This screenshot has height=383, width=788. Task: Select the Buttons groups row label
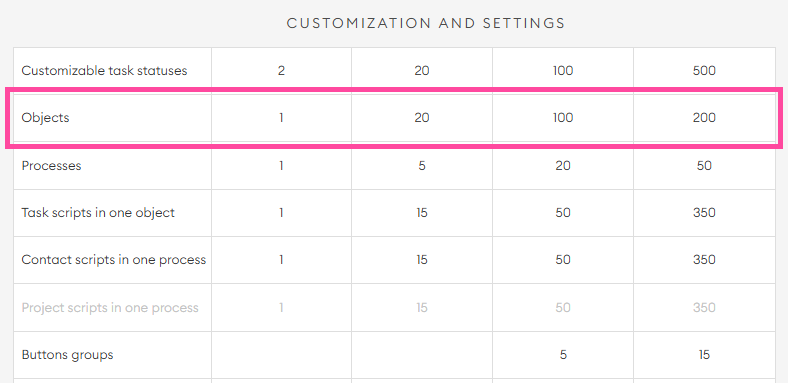point(67,355)
